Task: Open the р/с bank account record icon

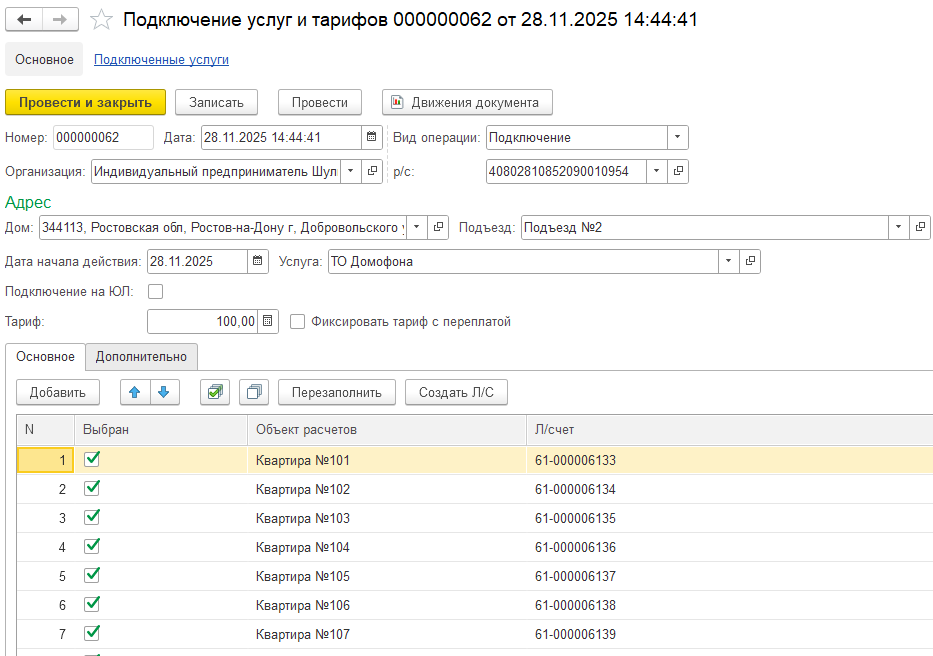Action: click(678, 171)
